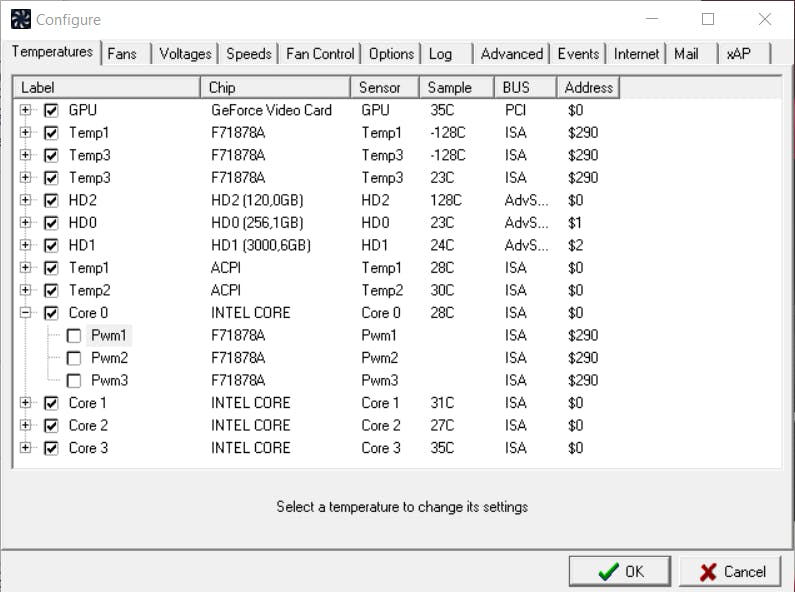Select the Core 1 row label

click(x=88, y=403)
